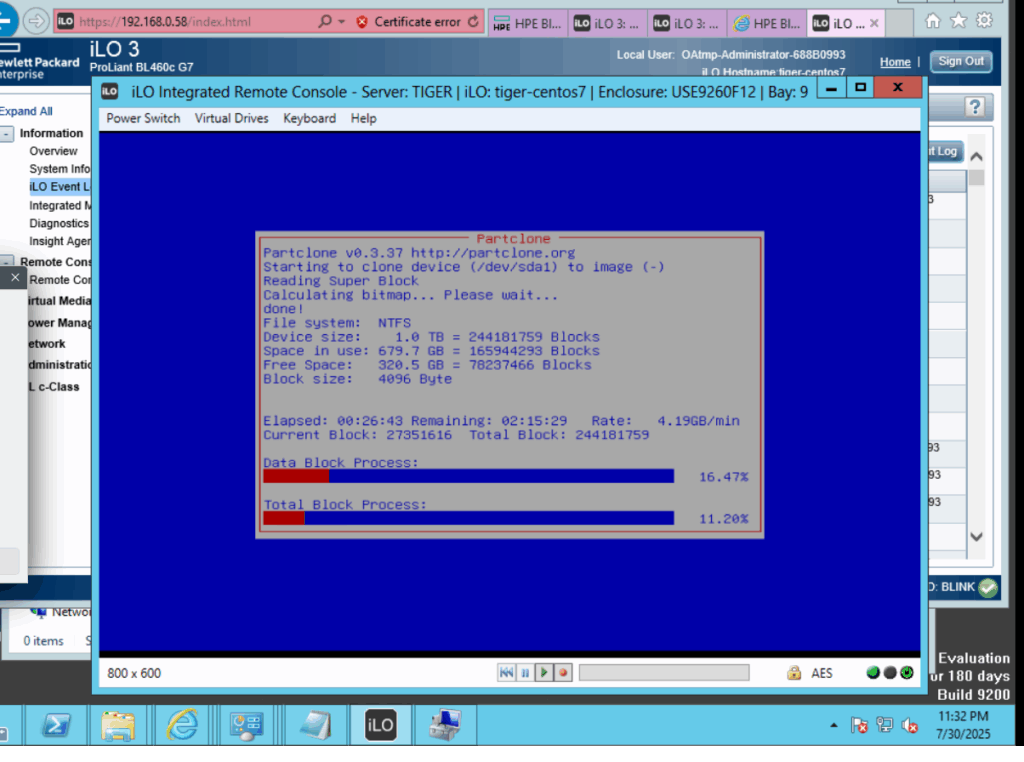1024x762 pixels.
Task: Click the iLO taskbar application icon
Action: [x=380, y=725]
